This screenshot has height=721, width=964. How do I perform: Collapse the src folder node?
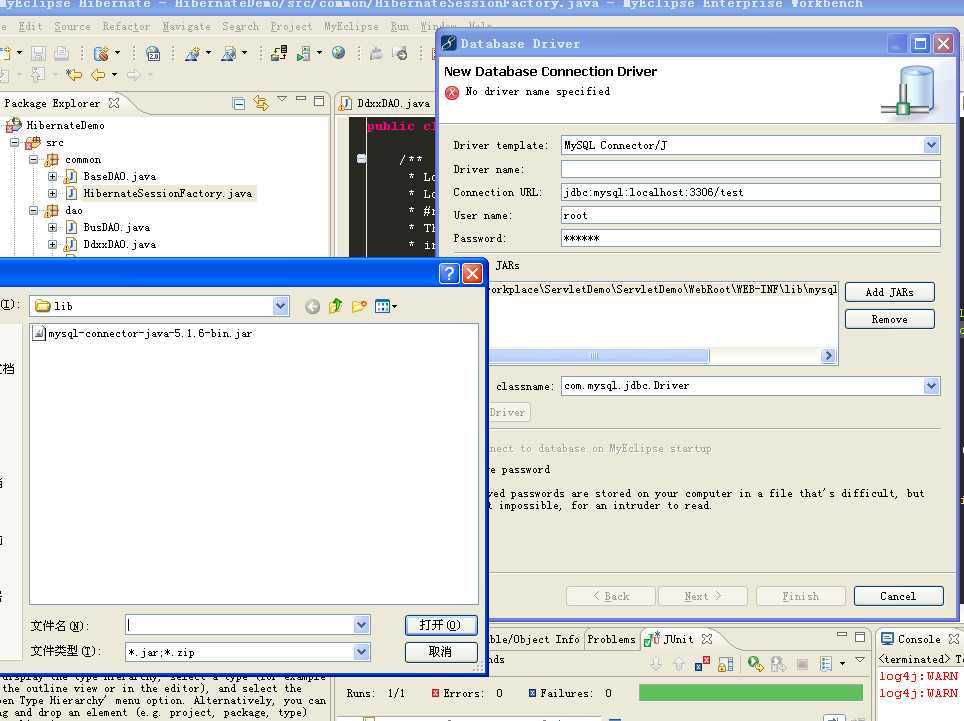15,143
